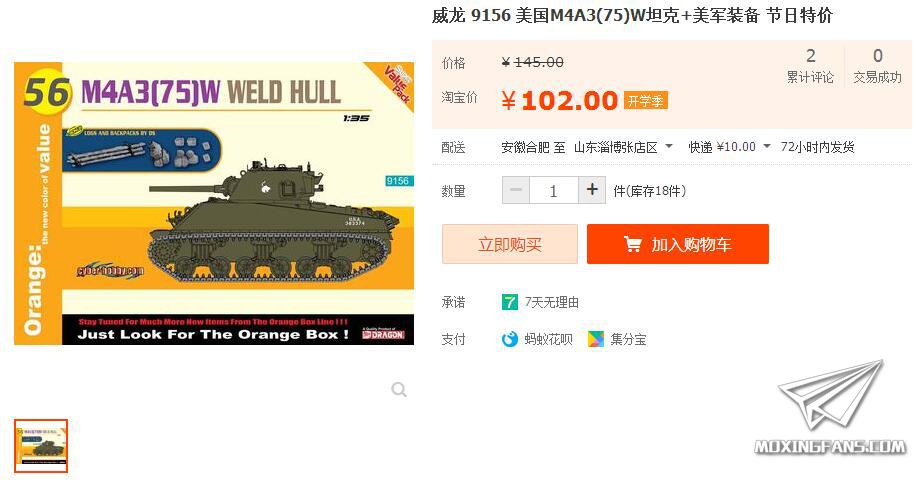Screen dimensions: 916x482
Task: Click the shopping cart icon in add-to-cart button
Action: (633, 244)
